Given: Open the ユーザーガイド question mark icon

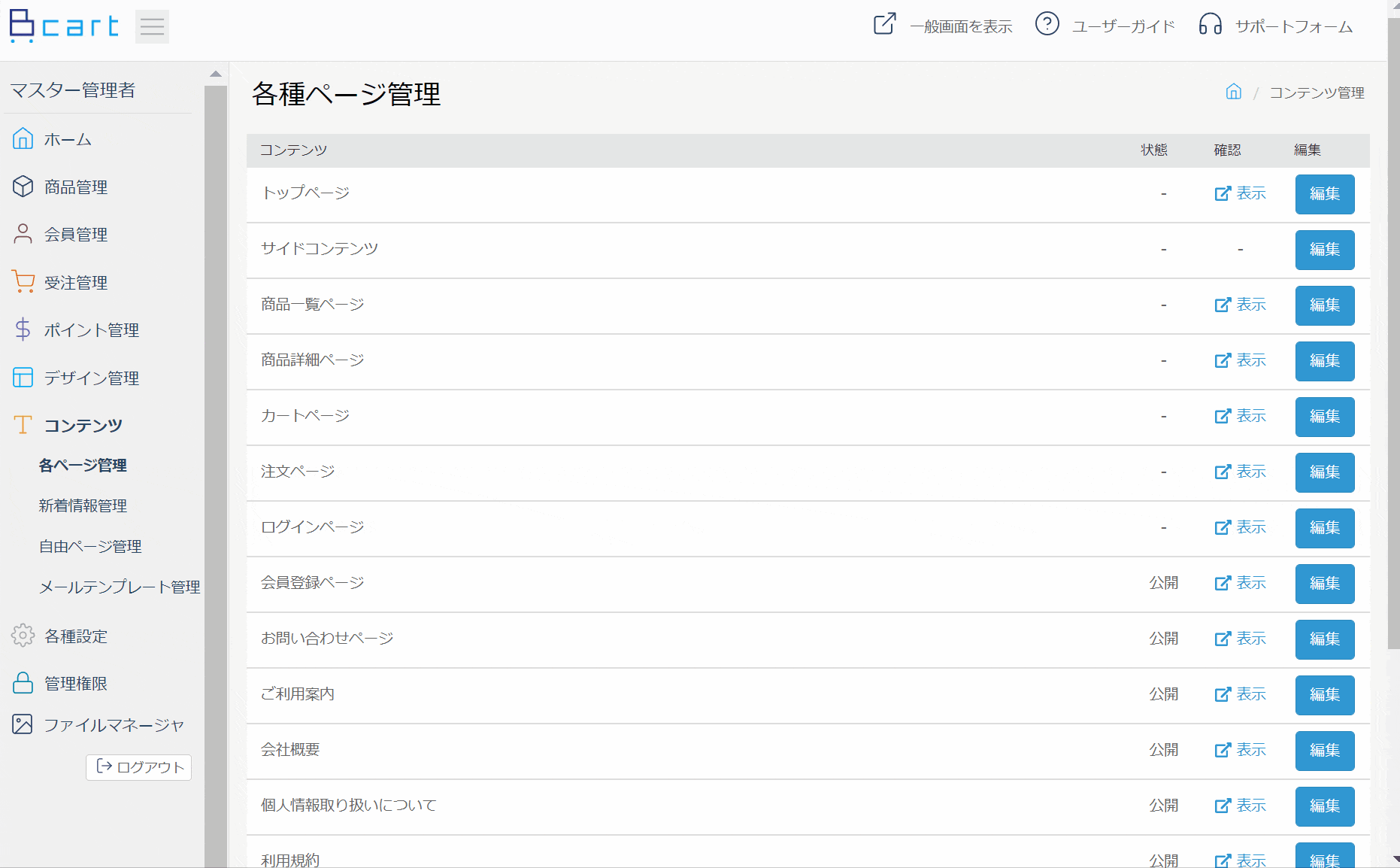Looking at the screenshot, I should (x=1047, y=24).
